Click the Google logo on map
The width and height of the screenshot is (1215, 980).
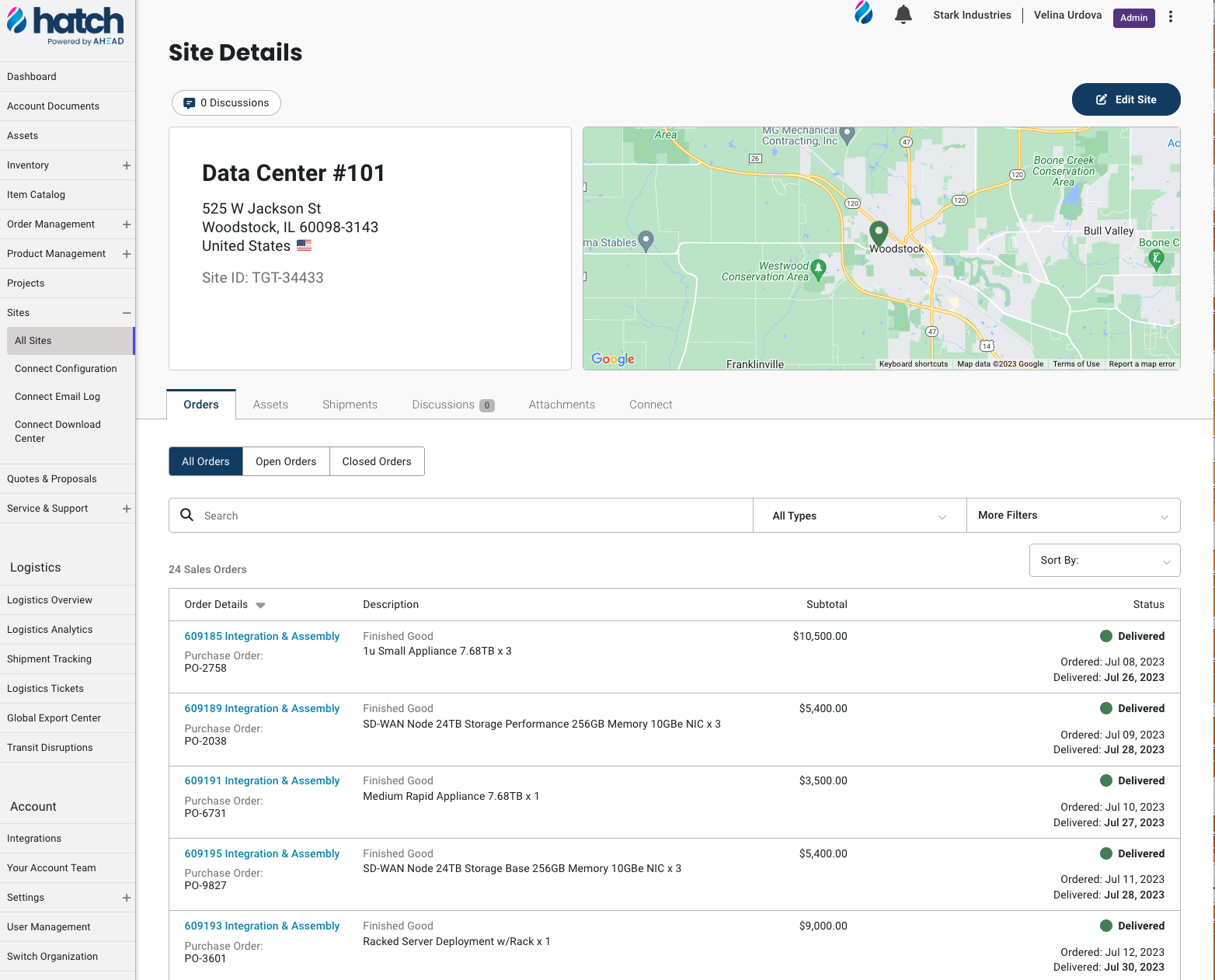click(613, 359)
